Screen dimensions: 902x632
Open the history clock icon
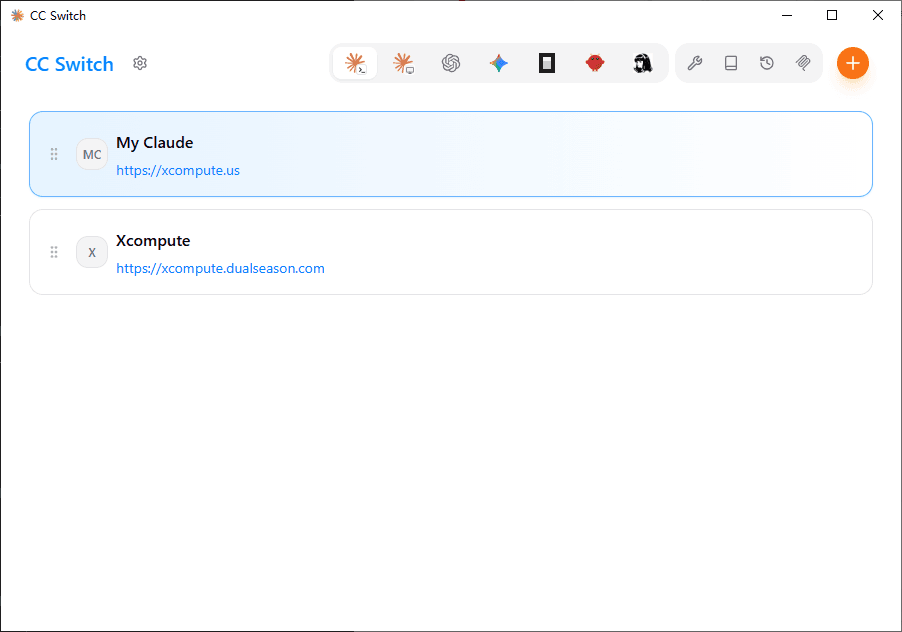767,63
